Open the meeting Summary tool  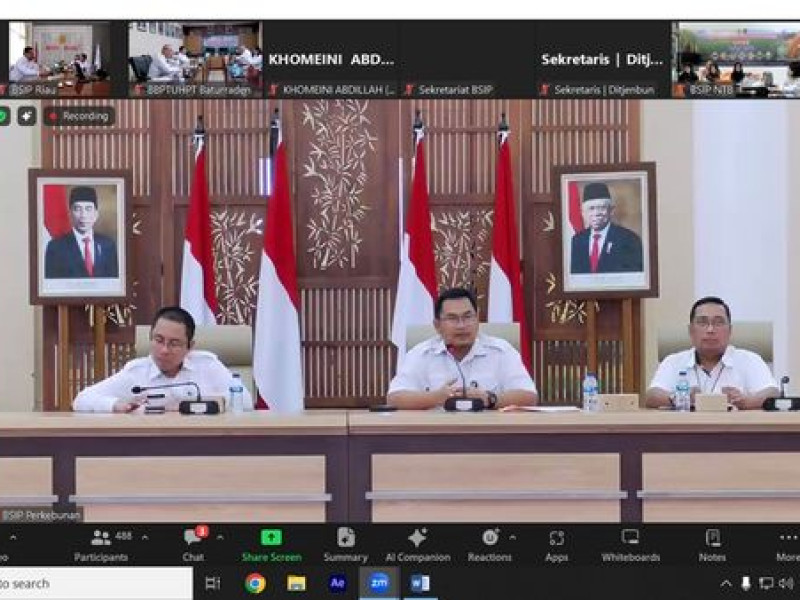coord(345,543)
